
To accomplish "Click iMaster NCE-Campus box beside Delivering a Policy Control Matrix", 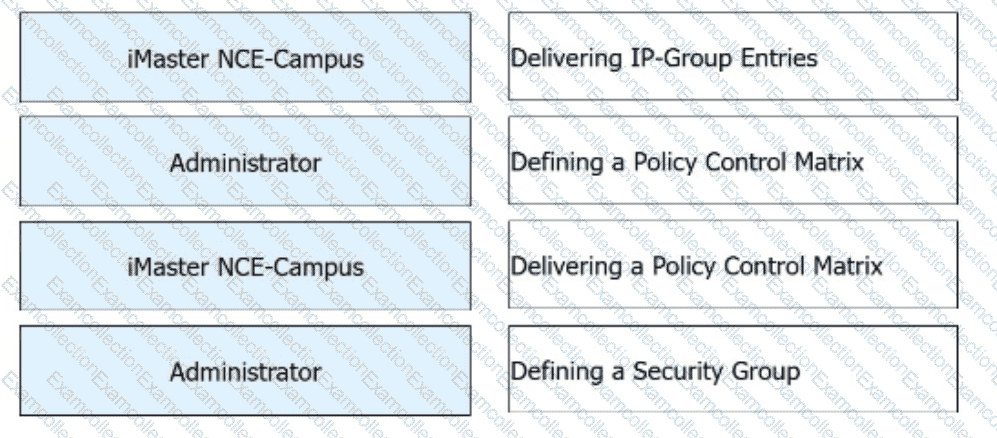I will click(245, 267).
